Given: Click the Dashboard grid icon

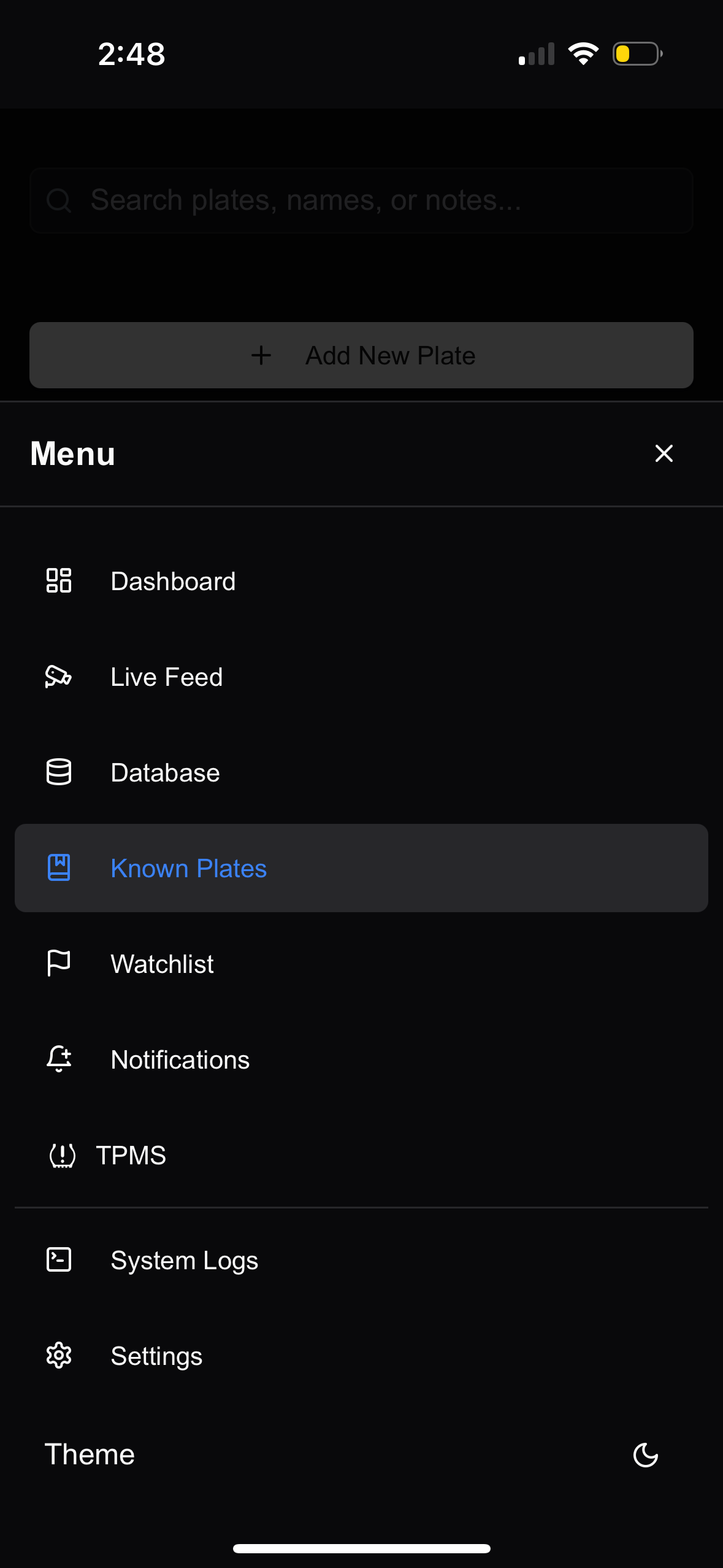Looking at the screenshot, I should (x=59, y=580).
